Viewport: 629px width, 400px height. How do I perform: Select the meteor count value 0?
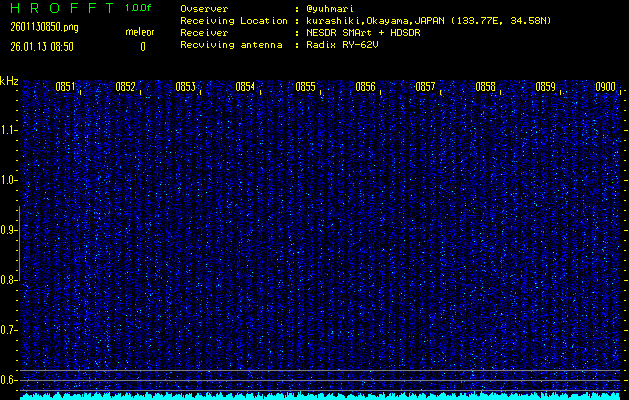(142, 46)
